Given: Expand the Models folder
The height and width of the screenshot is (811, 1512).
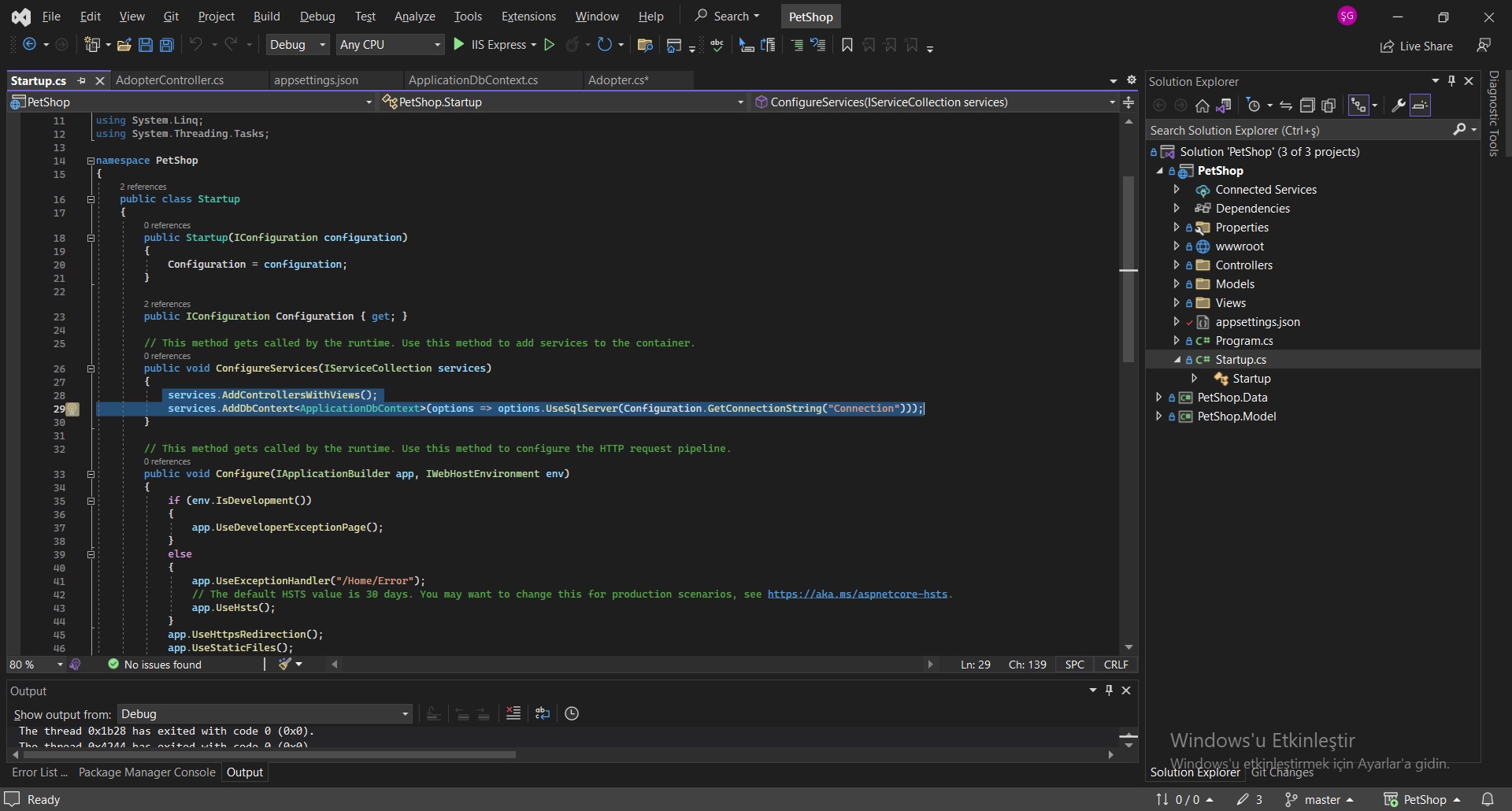Looking at the screenshot, I should coord(1177,284).
